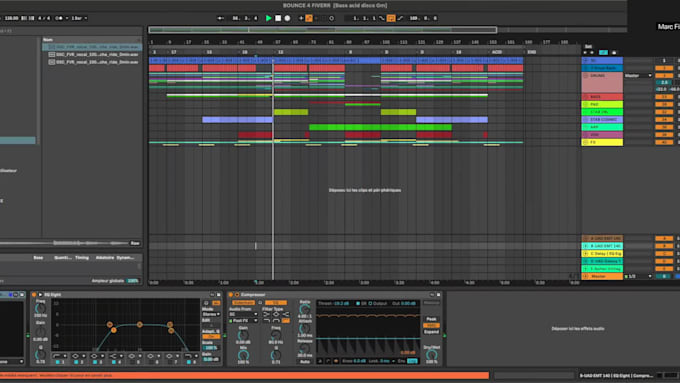The width and height of the screenshot is (680, 383).
Task: Toggle Compressor Sidechain button
Action: pyautogui.click(x=243, y=302)
